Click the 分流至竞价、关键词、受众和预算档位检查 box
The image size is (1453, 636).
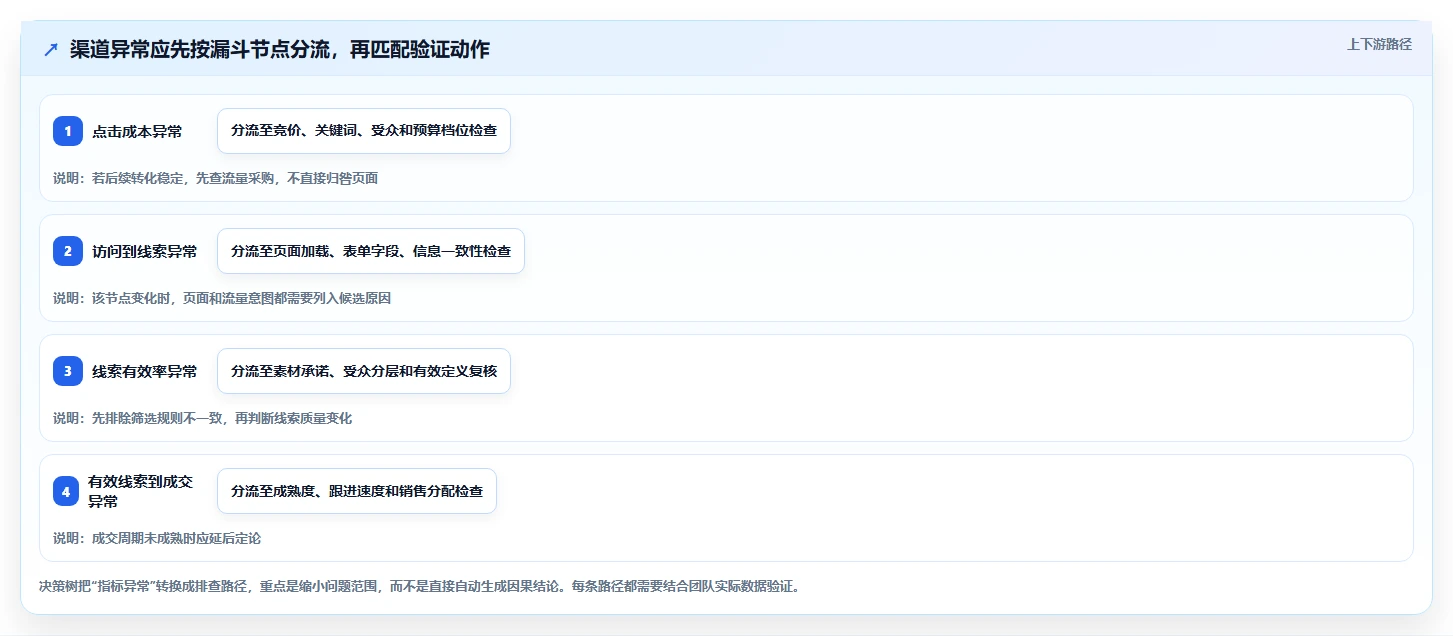pyautogui.click(x=364, y=131)
